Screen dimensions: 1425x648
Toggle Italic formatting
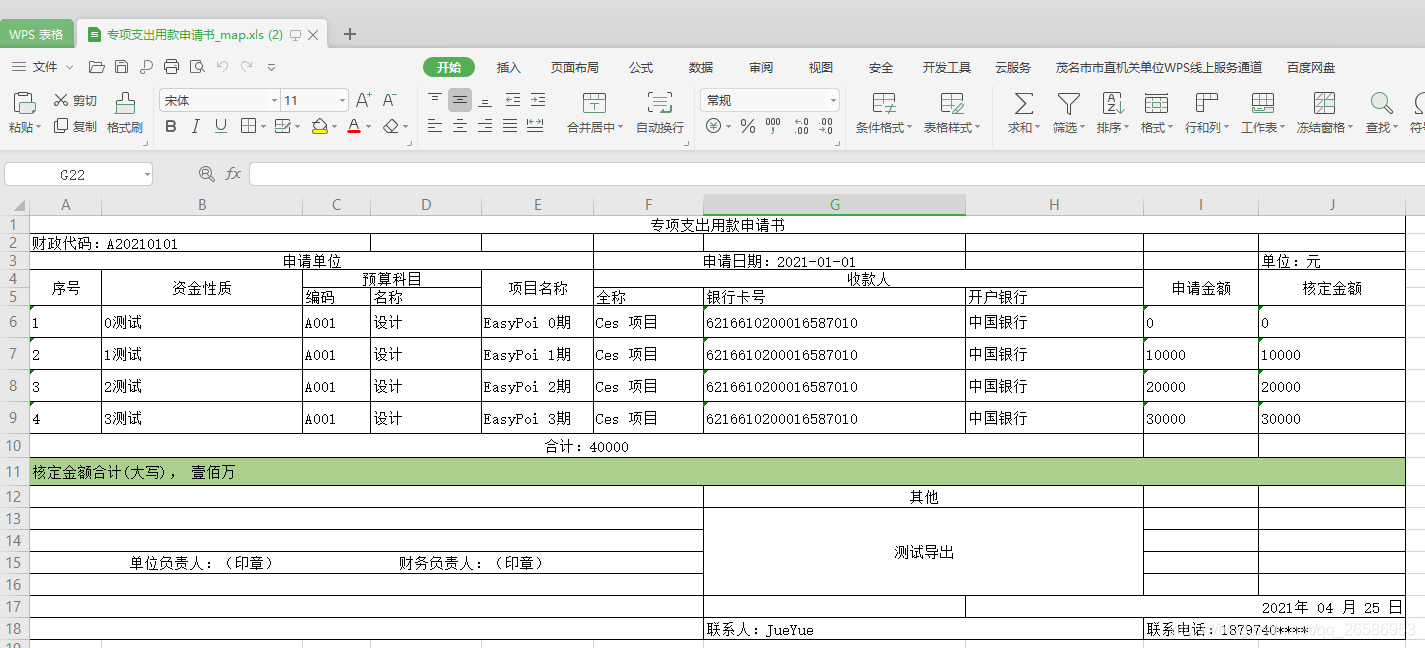click(195, 126)
